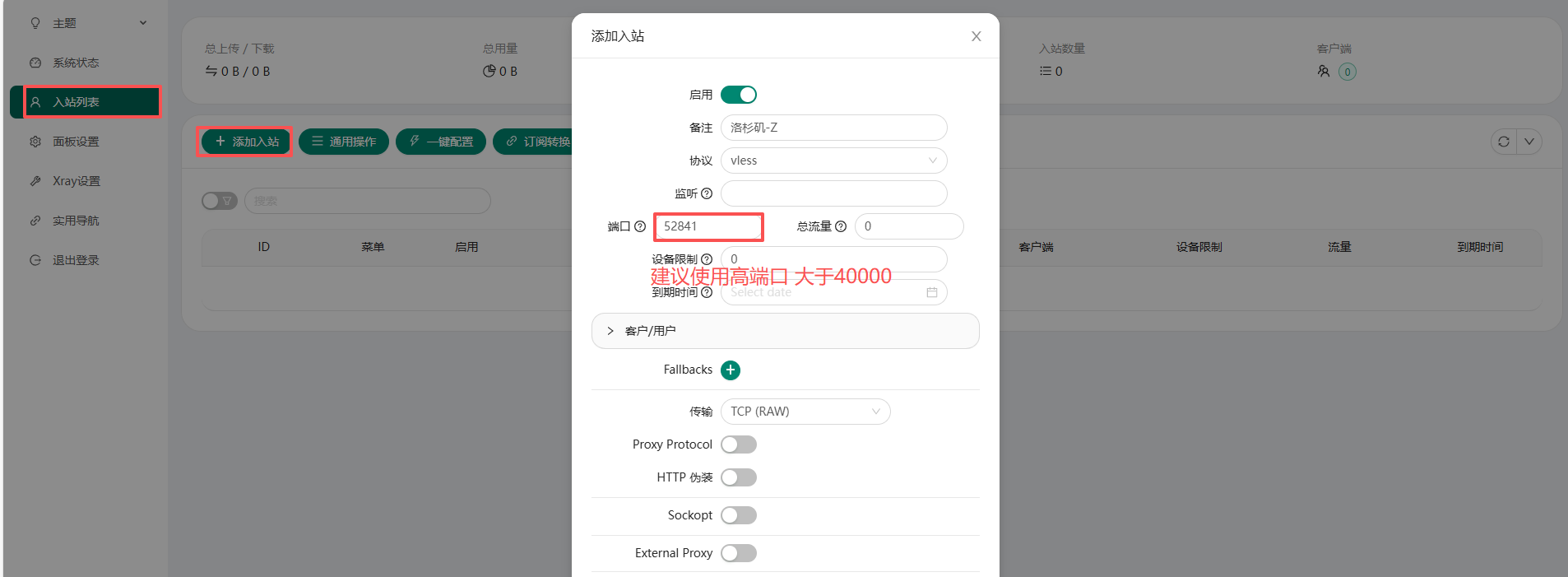Click the 一键配置 button
The width and height of the screenshot is (1568, 577).
pos(441,142)
